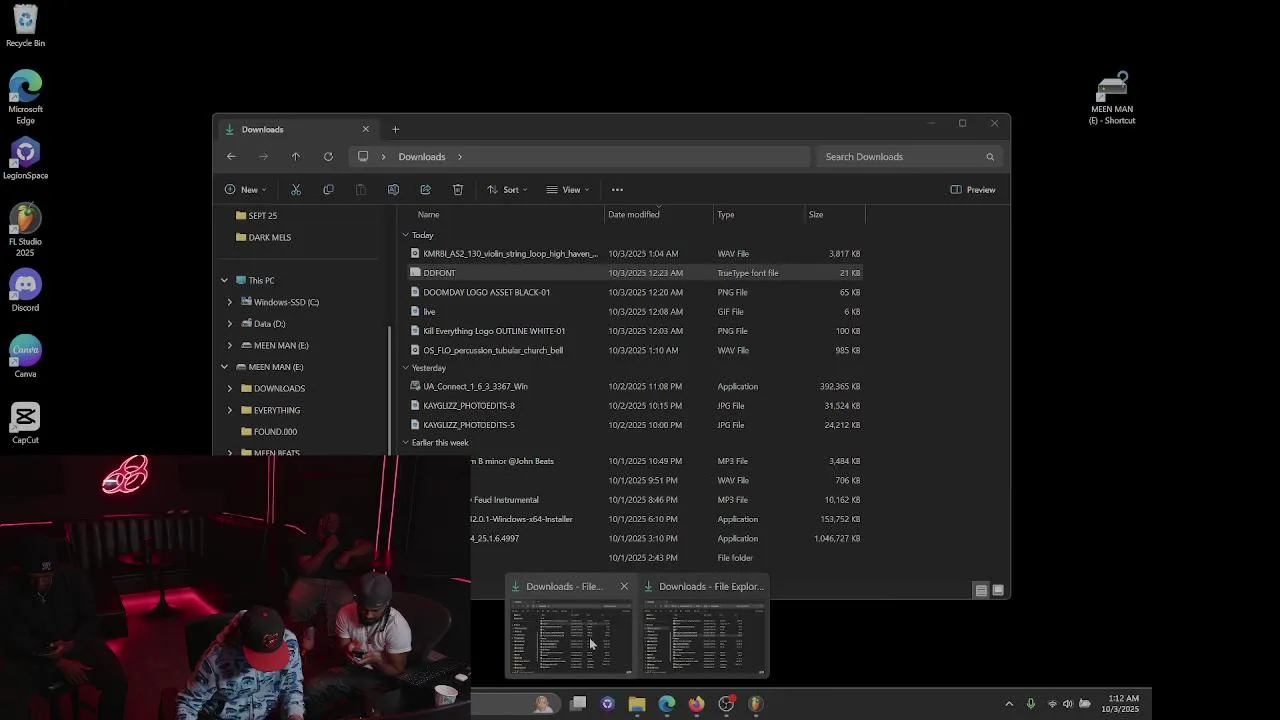Image resolution: width=1280 pixels, height=720 pixels.
Task: Open Discord desktop shortcut
Action: point(25,291)
